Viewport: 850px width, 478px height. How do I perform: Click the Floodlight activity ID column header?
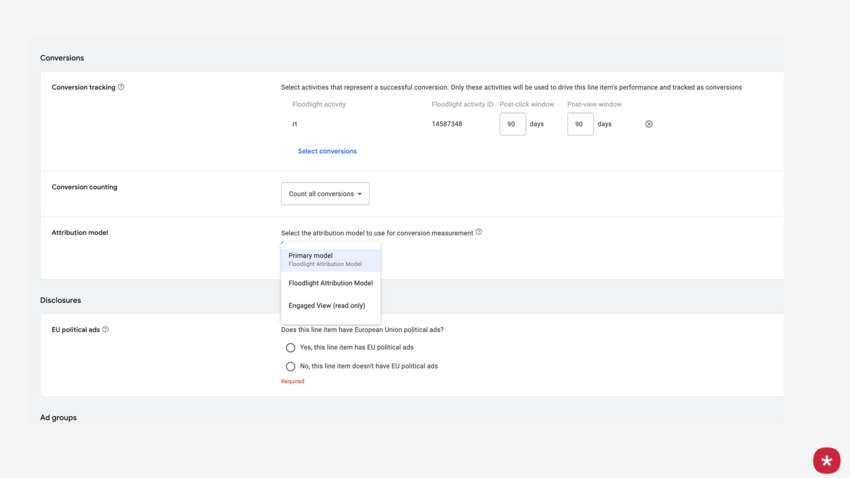[462, 104]
